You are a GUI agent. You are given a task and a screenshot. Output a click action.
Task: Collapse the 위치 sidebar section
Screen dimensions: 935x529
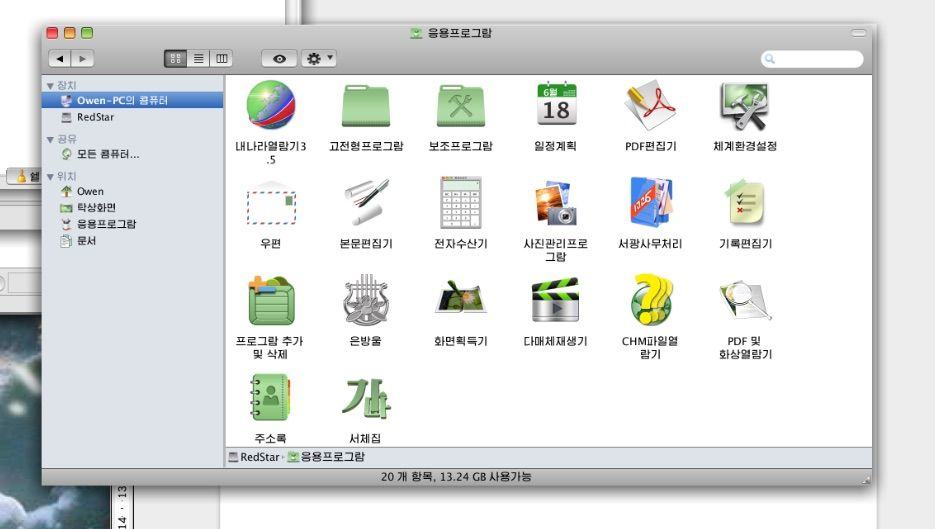tap(50, 177)
